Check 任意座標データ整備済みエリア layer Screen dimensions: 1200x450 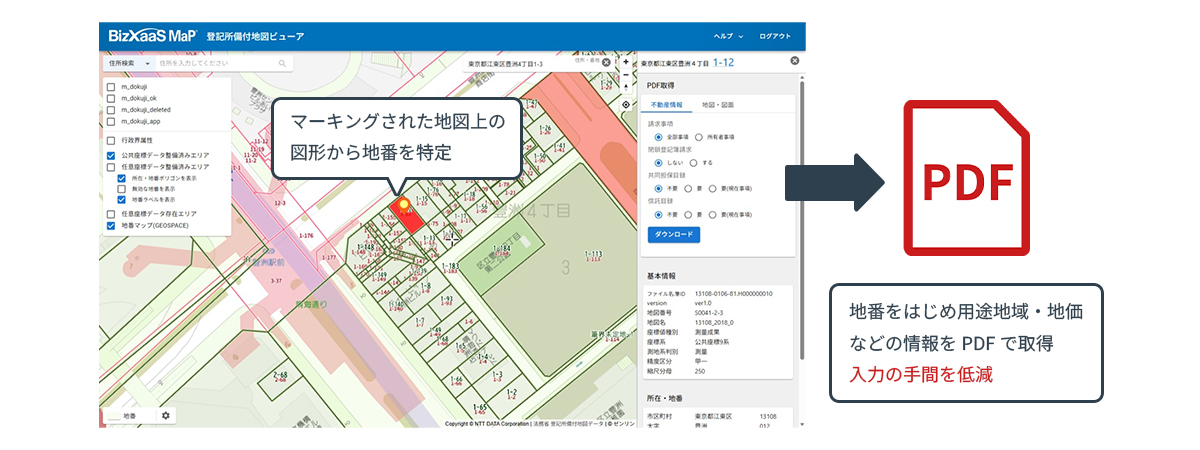(111, 167)
